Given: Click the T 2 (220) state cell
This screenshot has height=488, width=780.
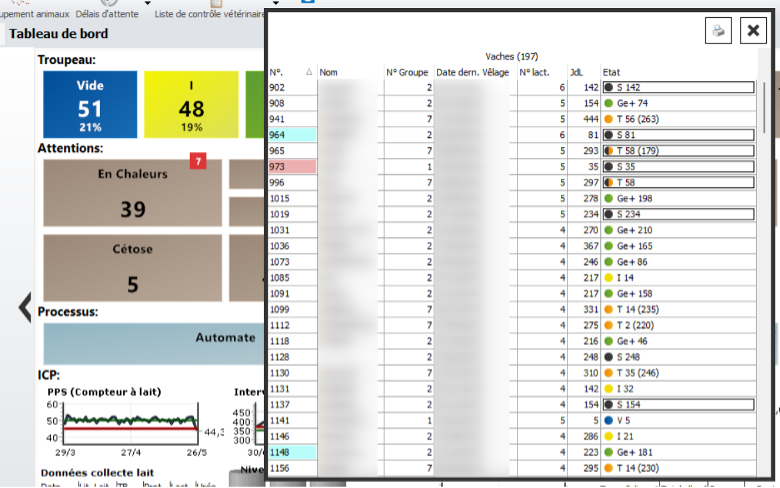Looking at the screenshot, I should click(679, 325).
